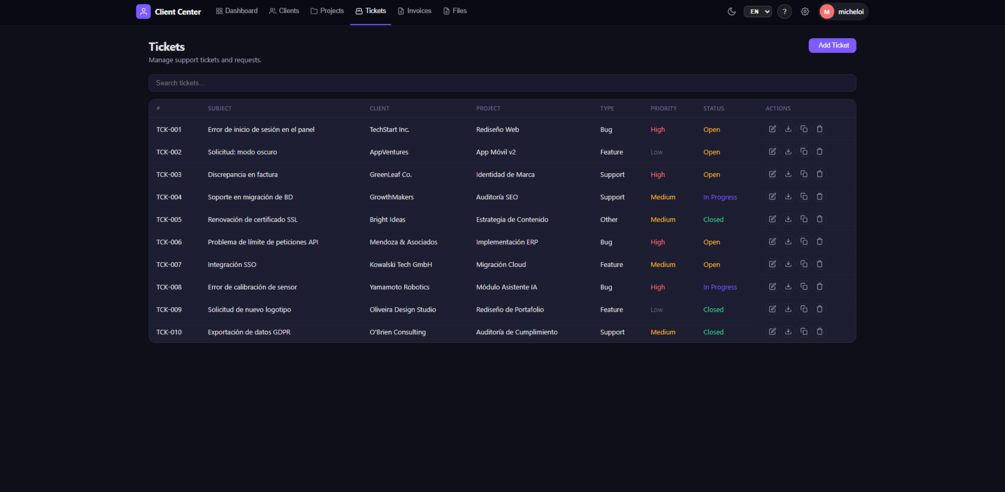This screenshot has width=1005, height=492.
Task: Delete ticket TCK-006
Action: (819, 242)
